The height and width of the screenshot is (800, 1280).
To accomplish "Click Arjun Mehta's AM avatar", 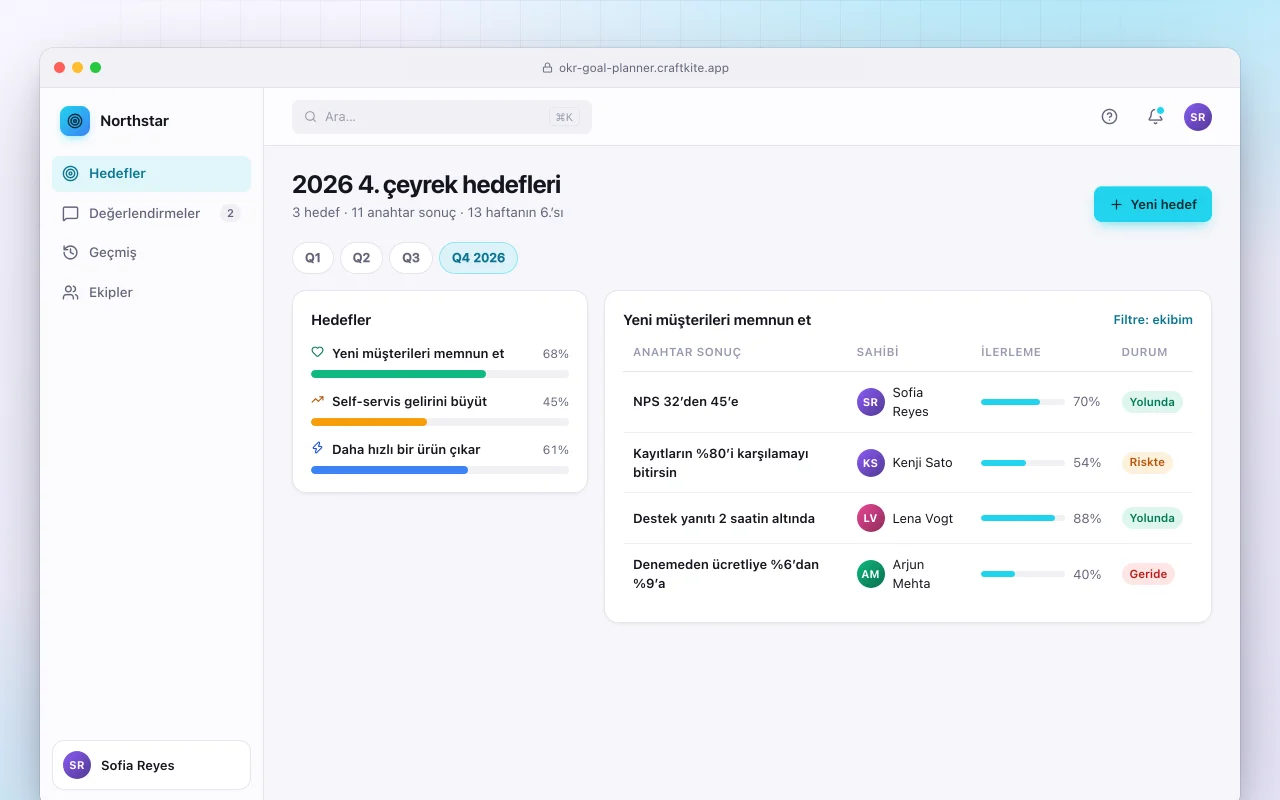I will point(871,574).
